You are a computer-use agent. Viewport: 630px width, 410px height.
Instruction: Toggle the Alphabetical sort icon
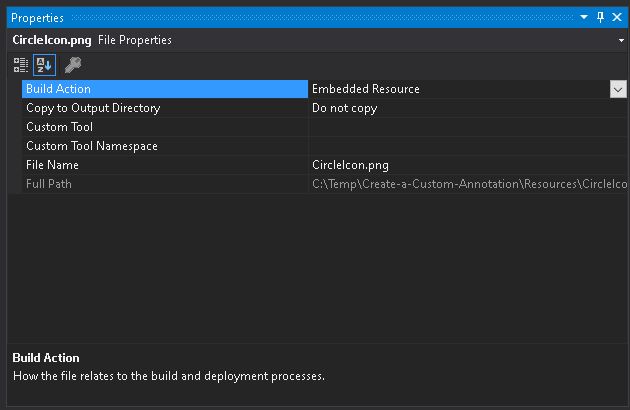tap(45, 65)
